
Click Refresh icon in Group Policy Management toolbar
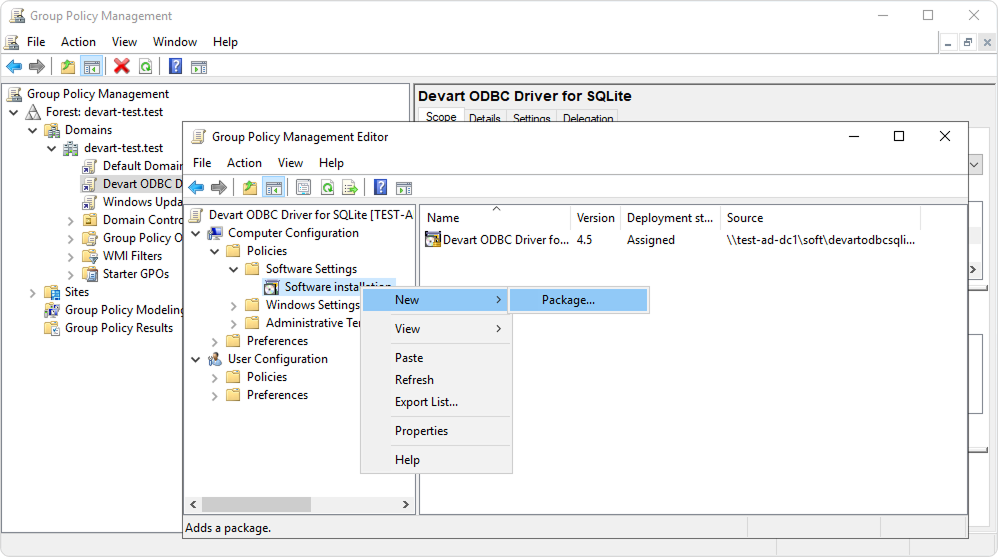pyautogui.click(x=146, y=66)
